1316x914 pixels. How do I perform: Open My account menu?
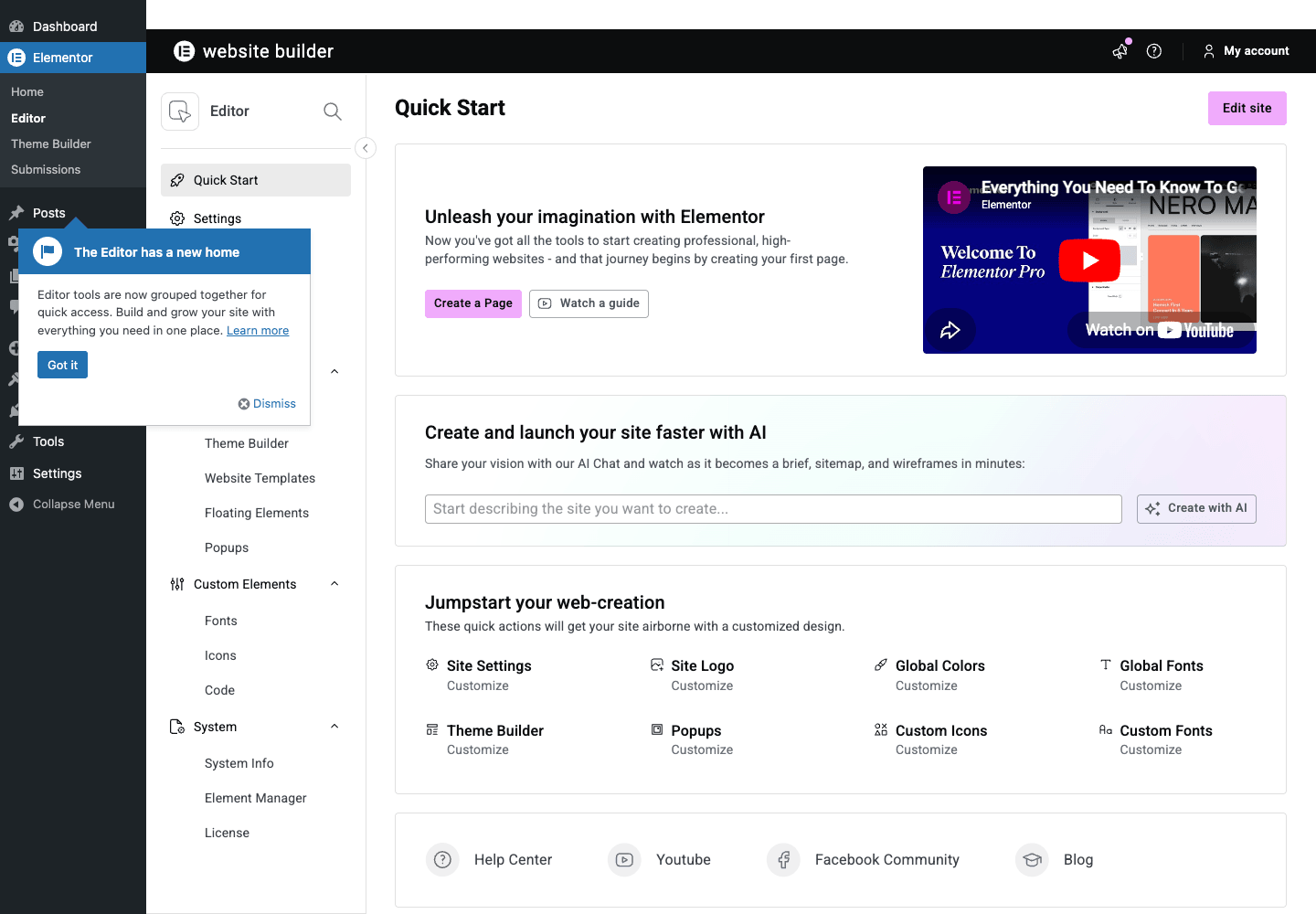[x=1246, y=51]
